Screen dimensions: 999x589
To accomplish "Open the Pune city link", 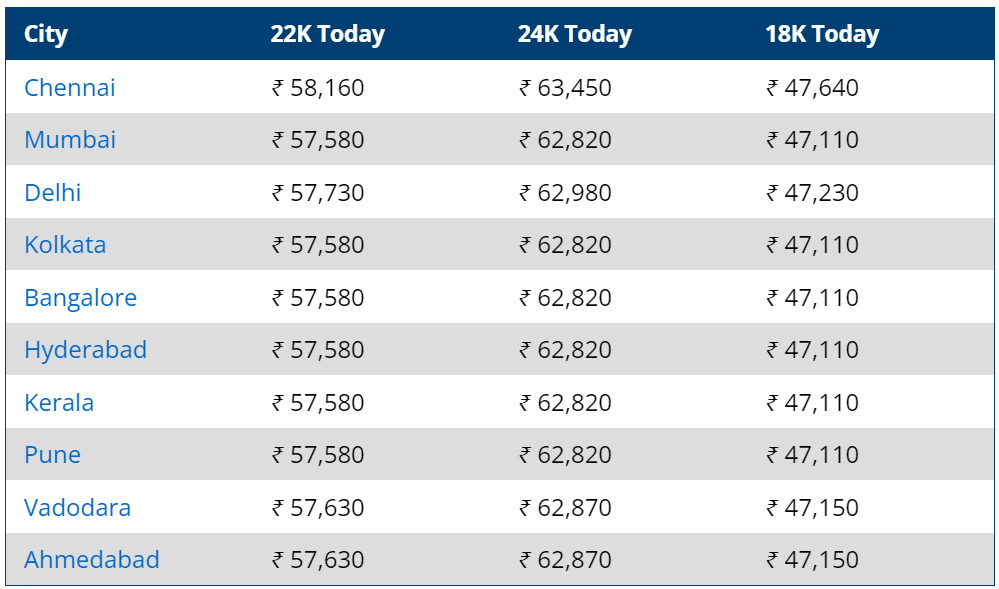I will tap(53, 455).
